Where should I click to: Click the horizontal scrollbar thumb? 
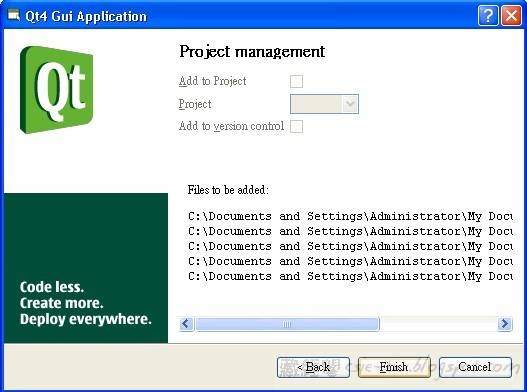point(287,324)
